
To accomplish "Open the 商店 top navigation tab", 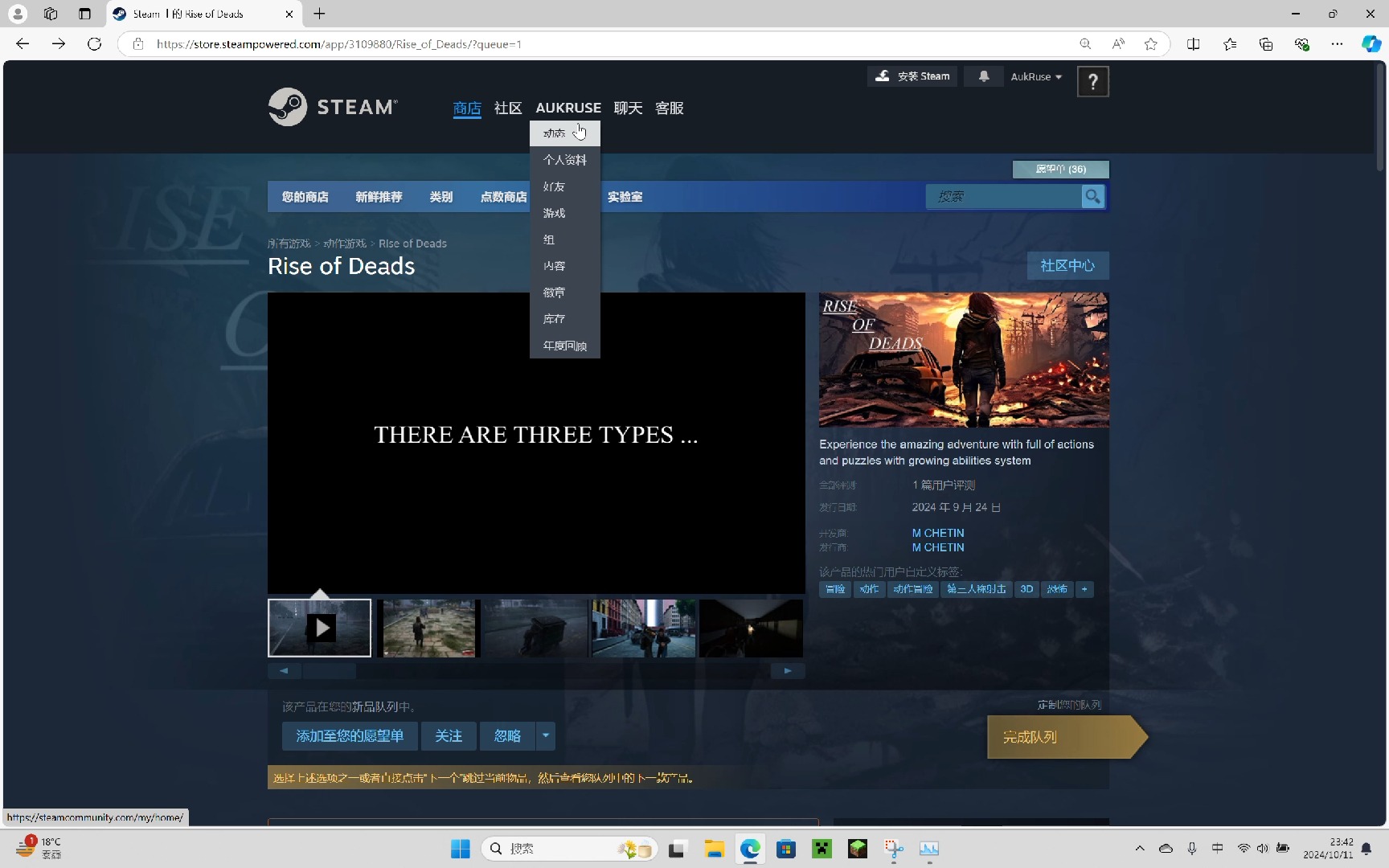I will coord(467,108).
